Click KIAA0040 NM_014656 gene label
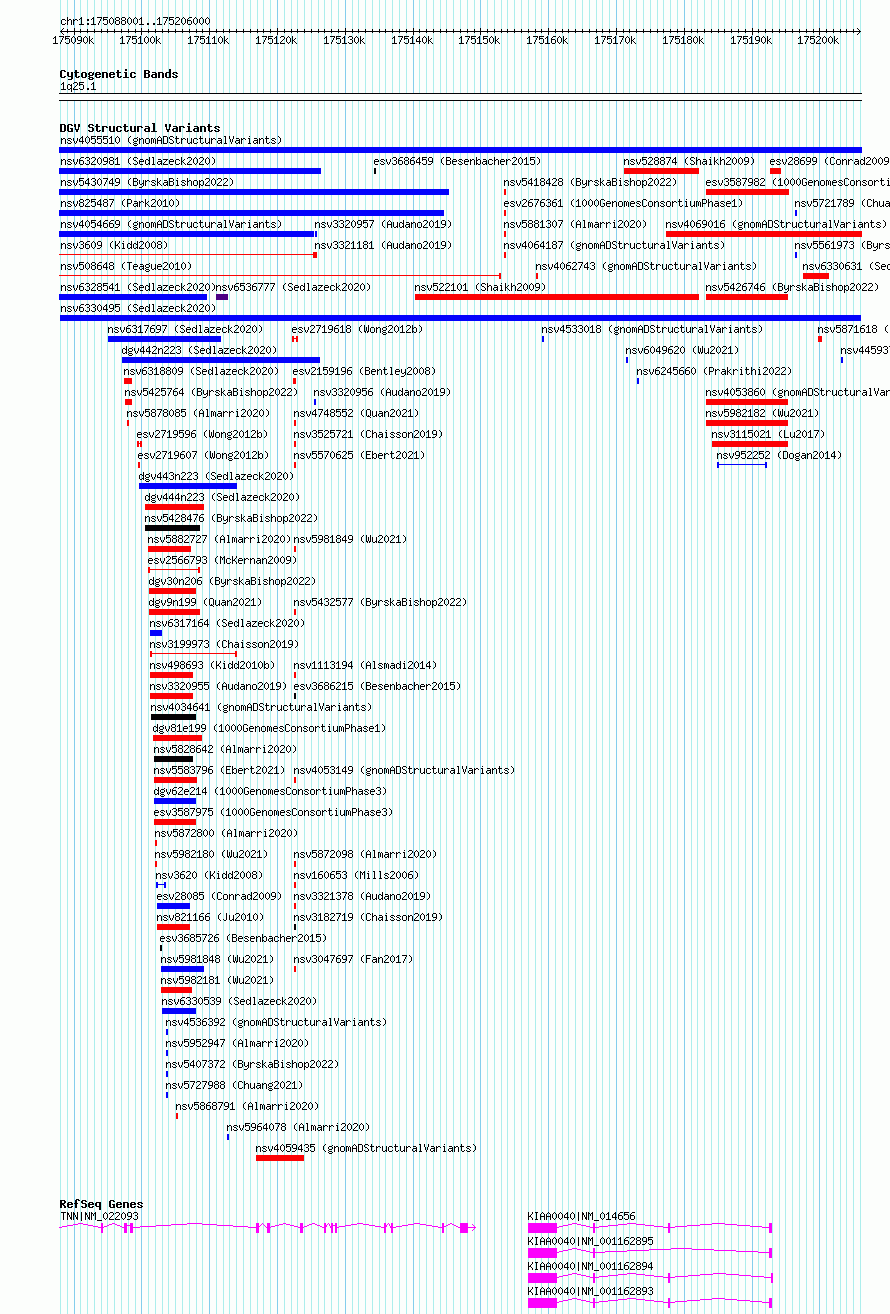The height and width of the screenshot is (1314, 890). (x=582, y=1217)
